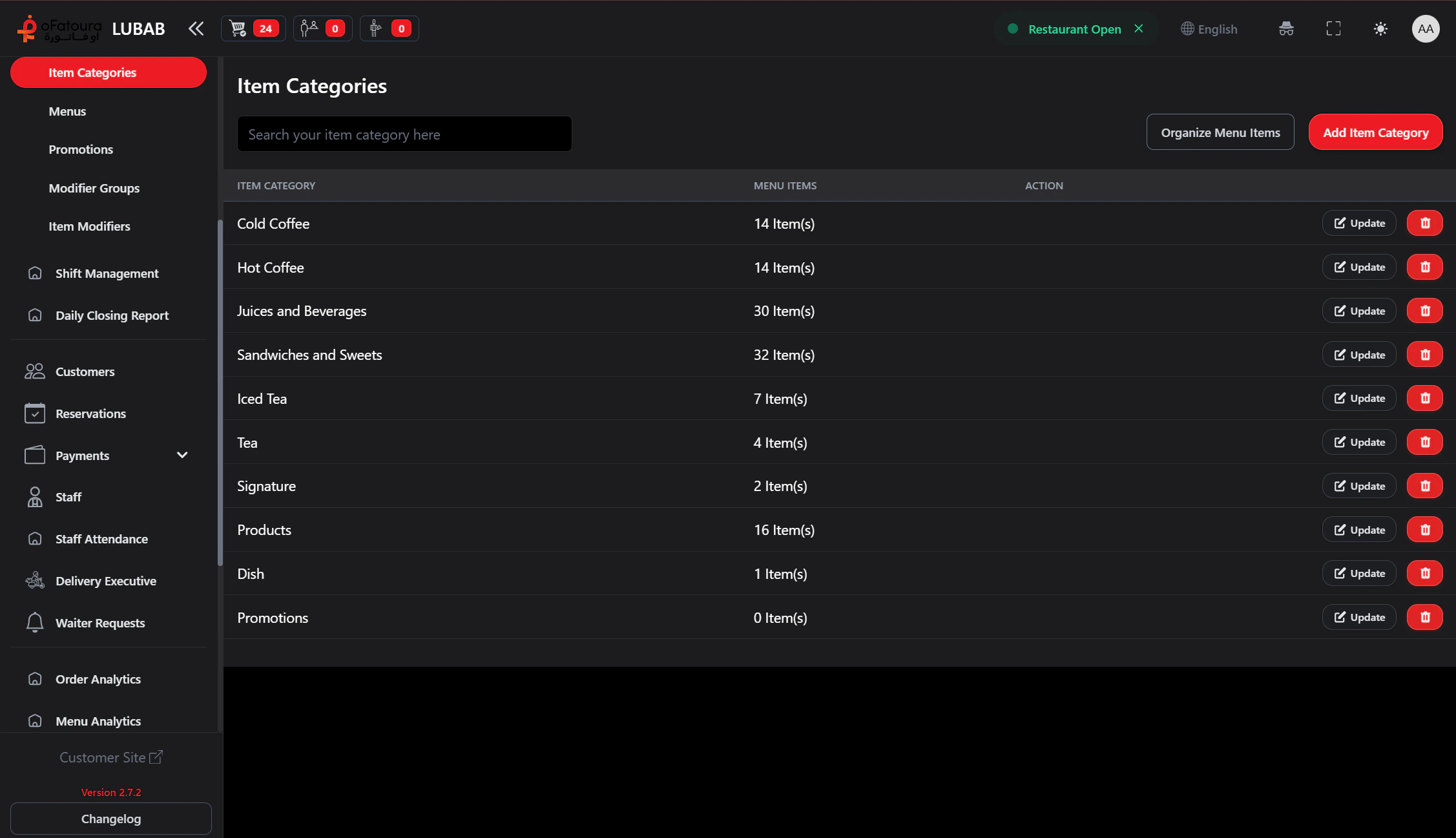1456x838 pixels.
Task: Open the English language selector
Action: 1209,29
